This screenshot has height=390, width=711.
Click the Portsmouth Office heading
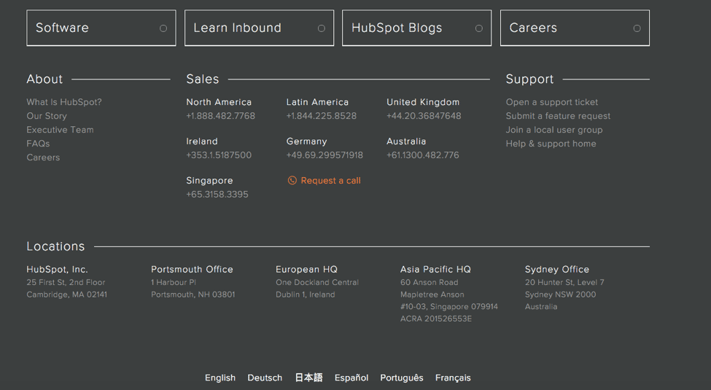(192, 269)
